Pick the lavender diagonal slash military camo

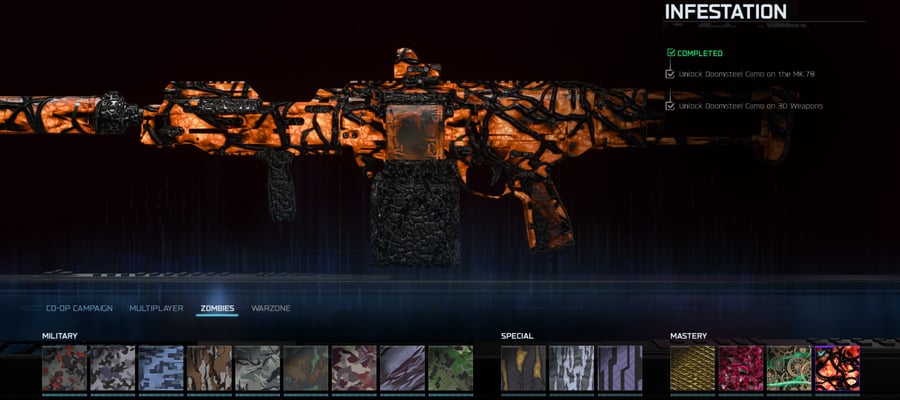tap(402, 368)
